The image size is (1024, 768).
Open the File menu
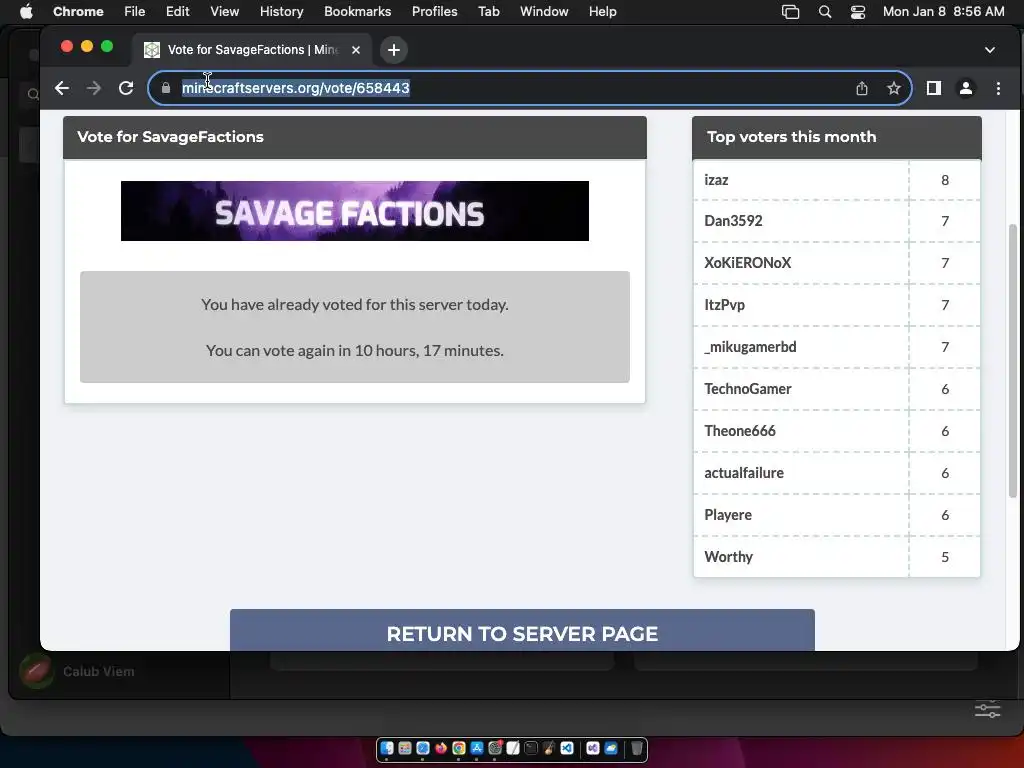pyautogui.click(x=135, y=12)
